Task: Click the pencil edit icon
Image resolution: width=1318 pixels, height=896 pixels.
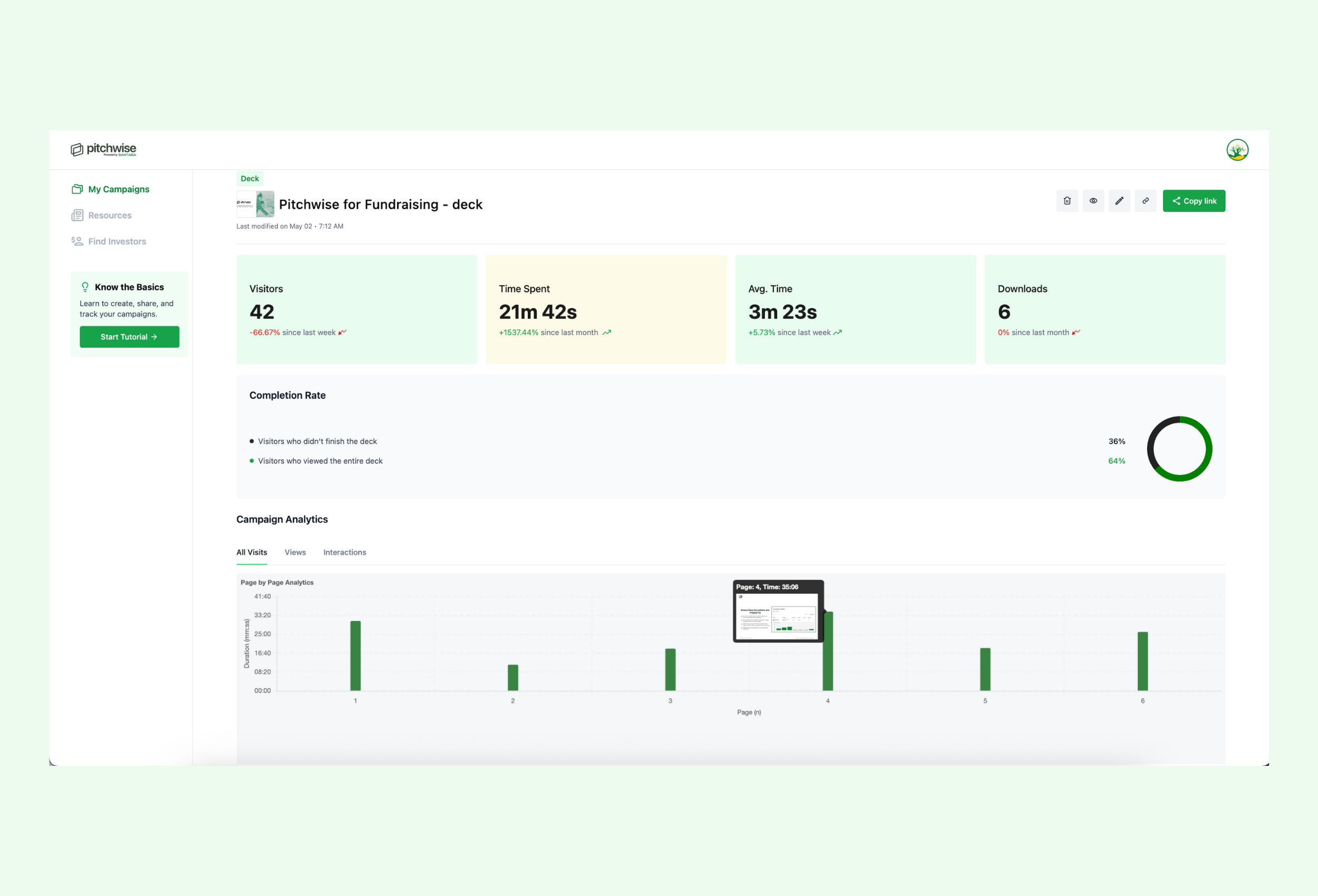Action: click(x=1119, y=201)
